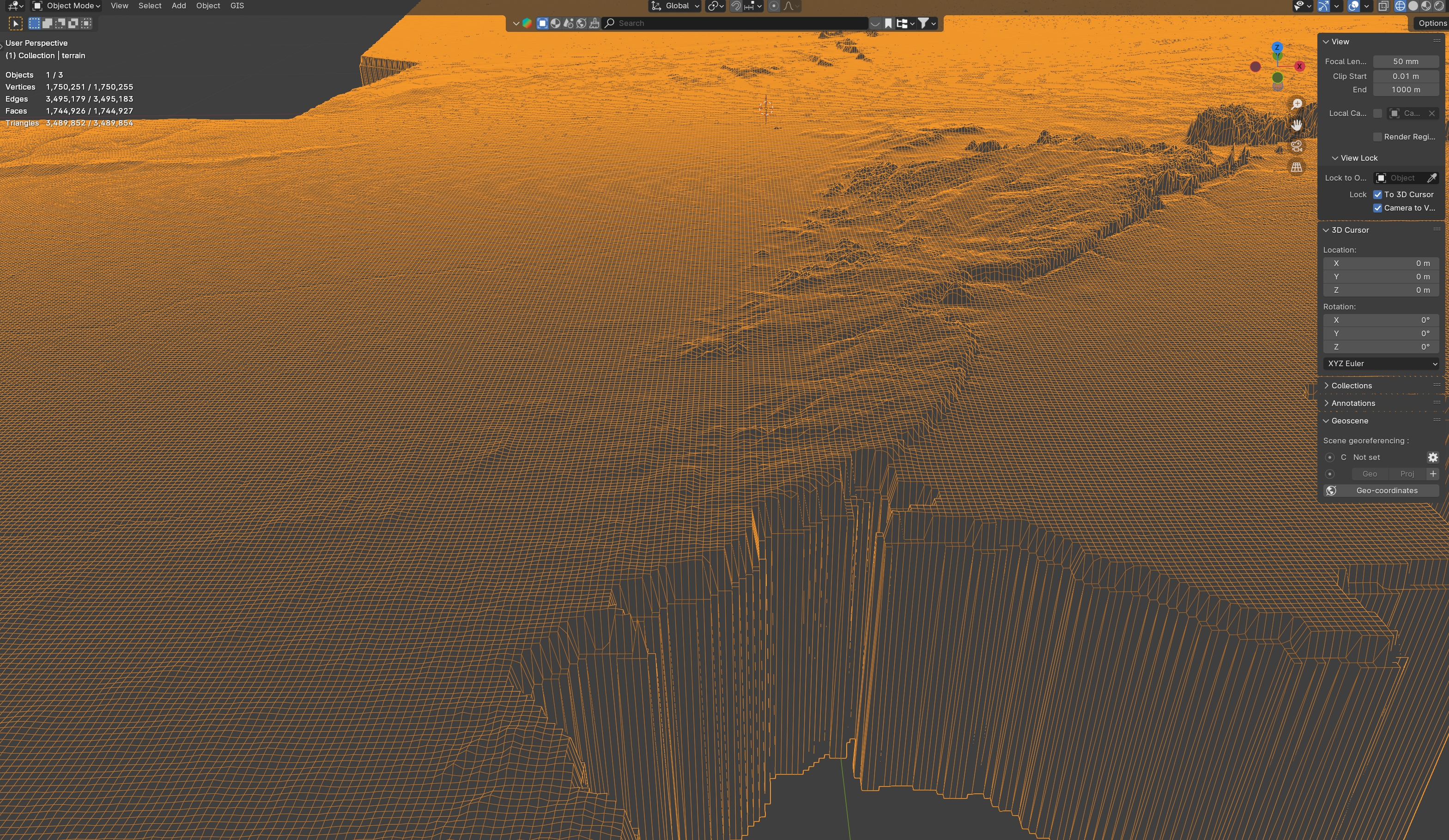Viewport: 1449px width, 840px height.
Task: Switch perspective/orthographic with grid icon
Action: point(1297,167)
